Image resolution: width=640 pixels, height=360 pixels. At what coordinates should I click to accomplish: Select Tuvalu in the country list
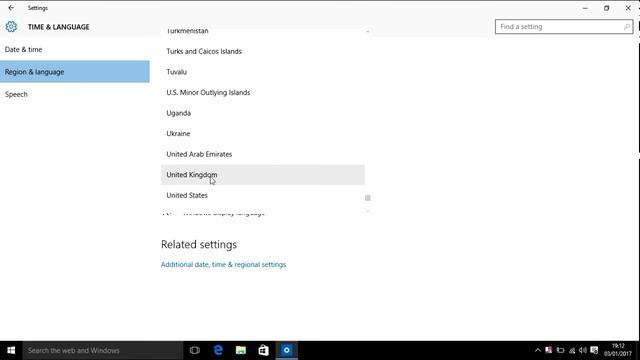(263, 72)
